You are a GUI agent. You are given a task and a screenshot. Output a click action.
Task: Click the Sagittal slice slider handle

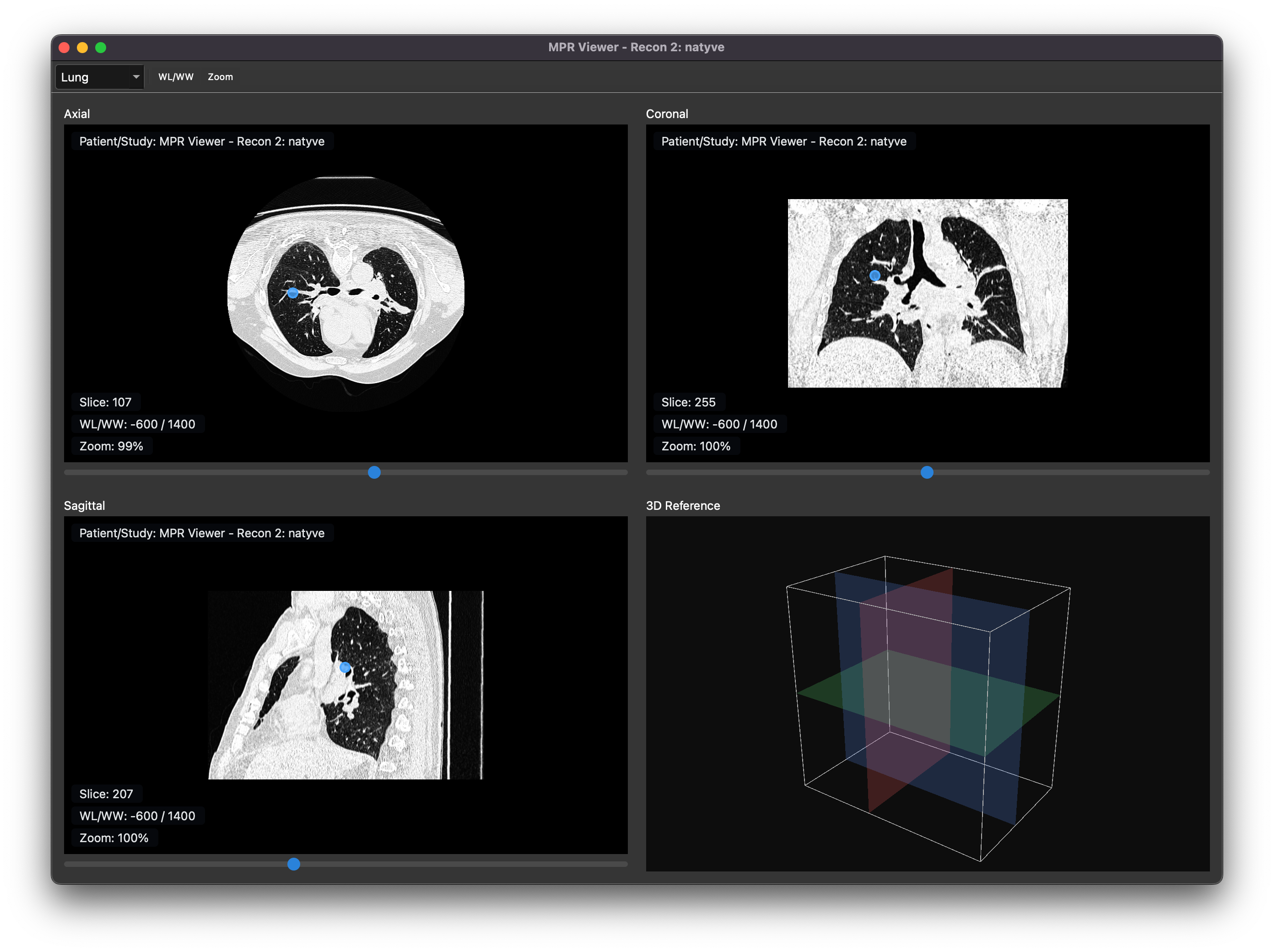click(x=294, y=864)
